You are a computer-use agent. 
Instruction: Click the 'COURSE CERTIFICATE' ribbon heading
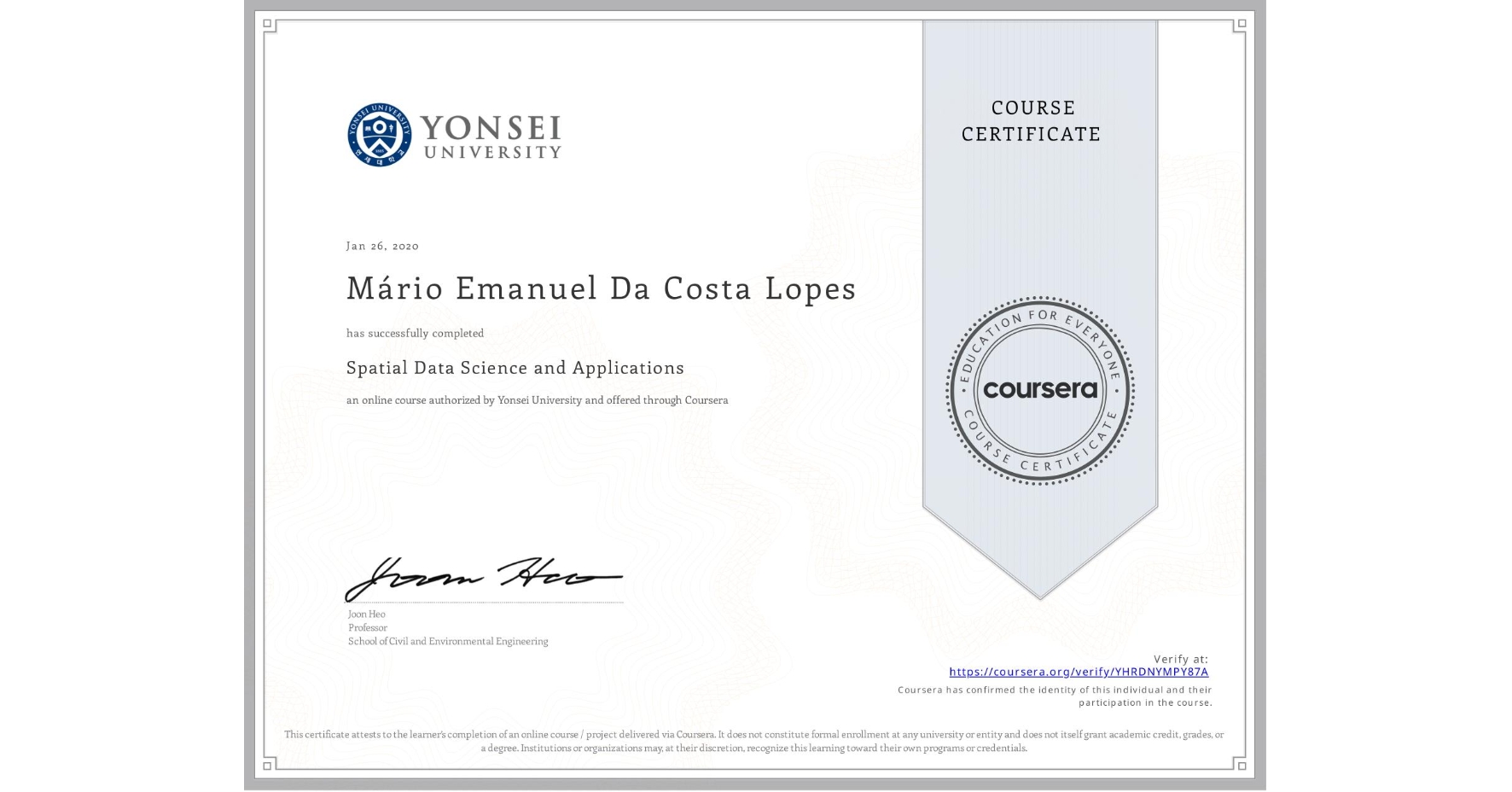1032,120
